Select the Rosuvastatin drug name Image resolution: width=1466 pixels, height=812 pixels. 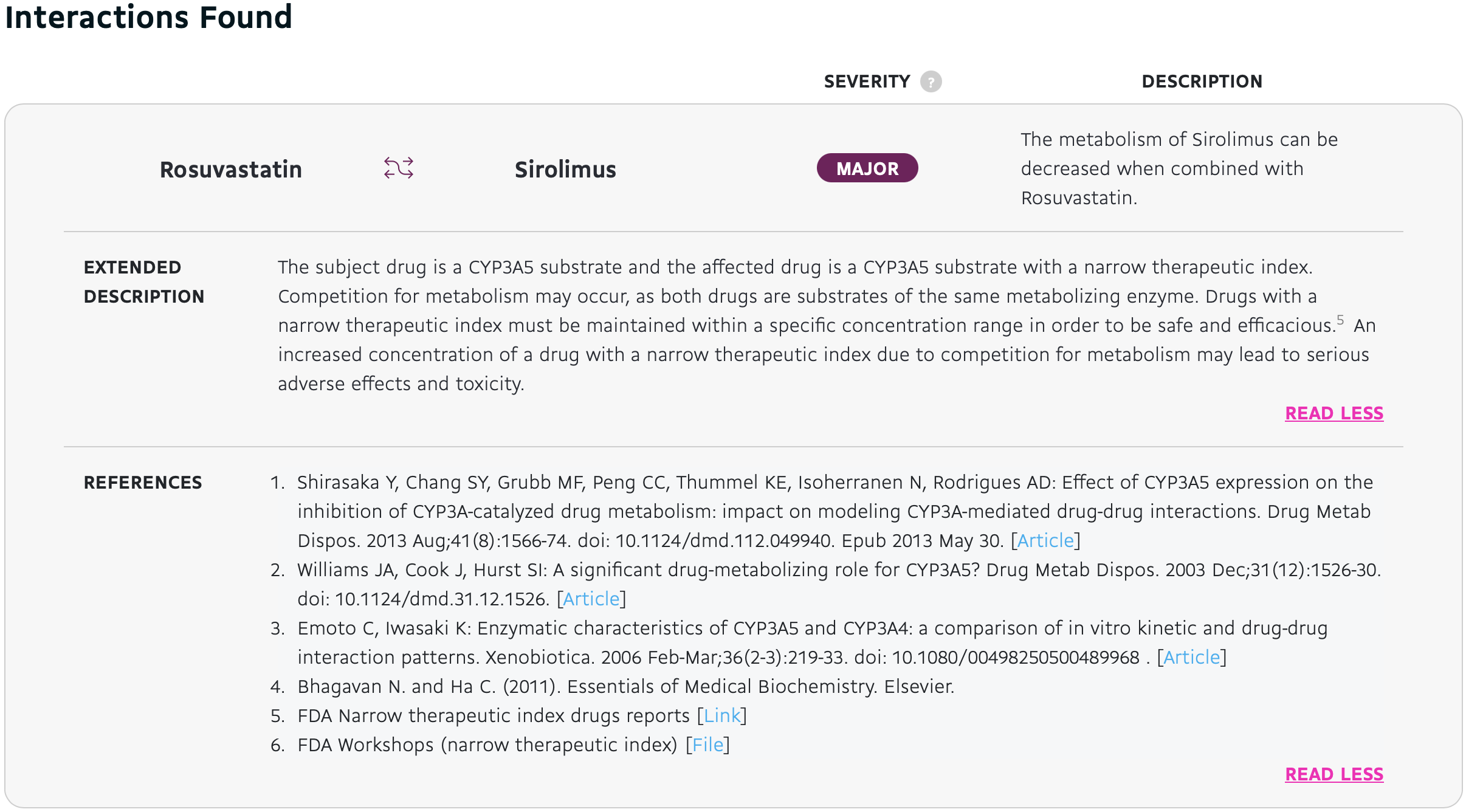click(x=231, y=170)
